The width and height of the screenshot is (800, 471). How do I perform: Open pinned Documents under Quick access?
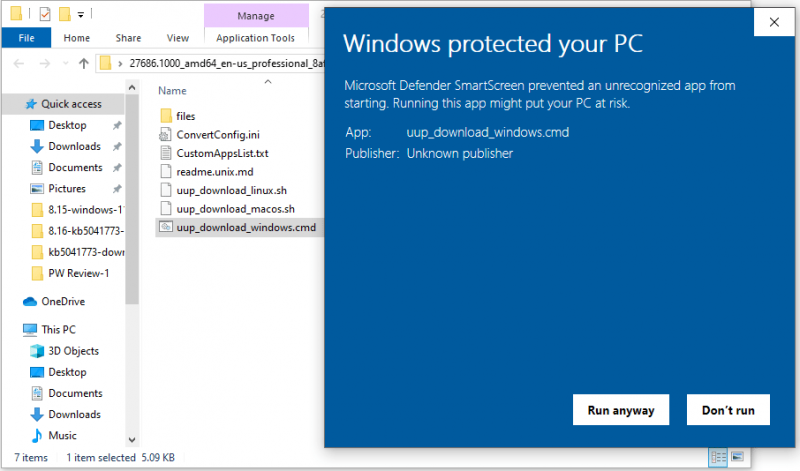tap(75, 167)
